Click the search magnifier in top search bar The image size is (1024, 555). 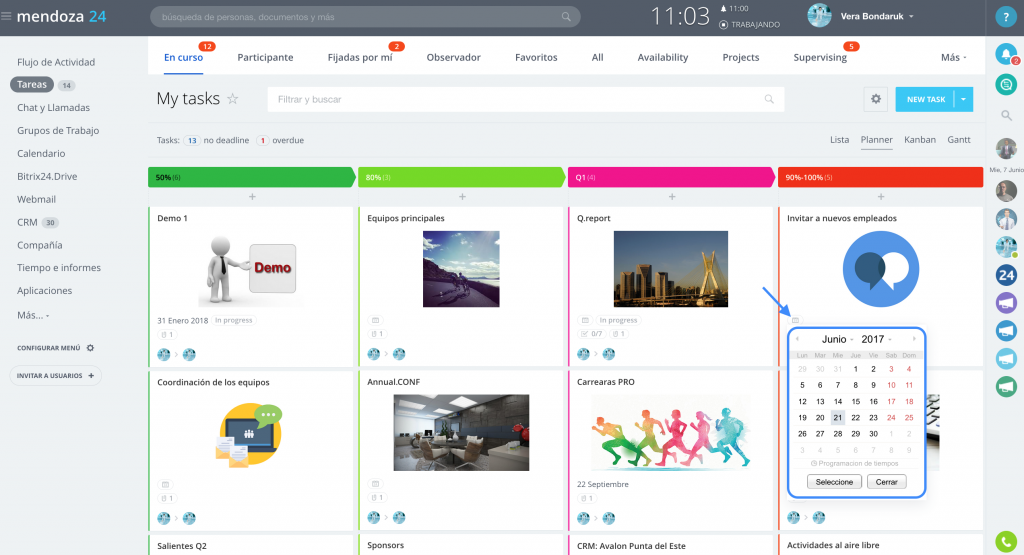(x=566, y=17)
